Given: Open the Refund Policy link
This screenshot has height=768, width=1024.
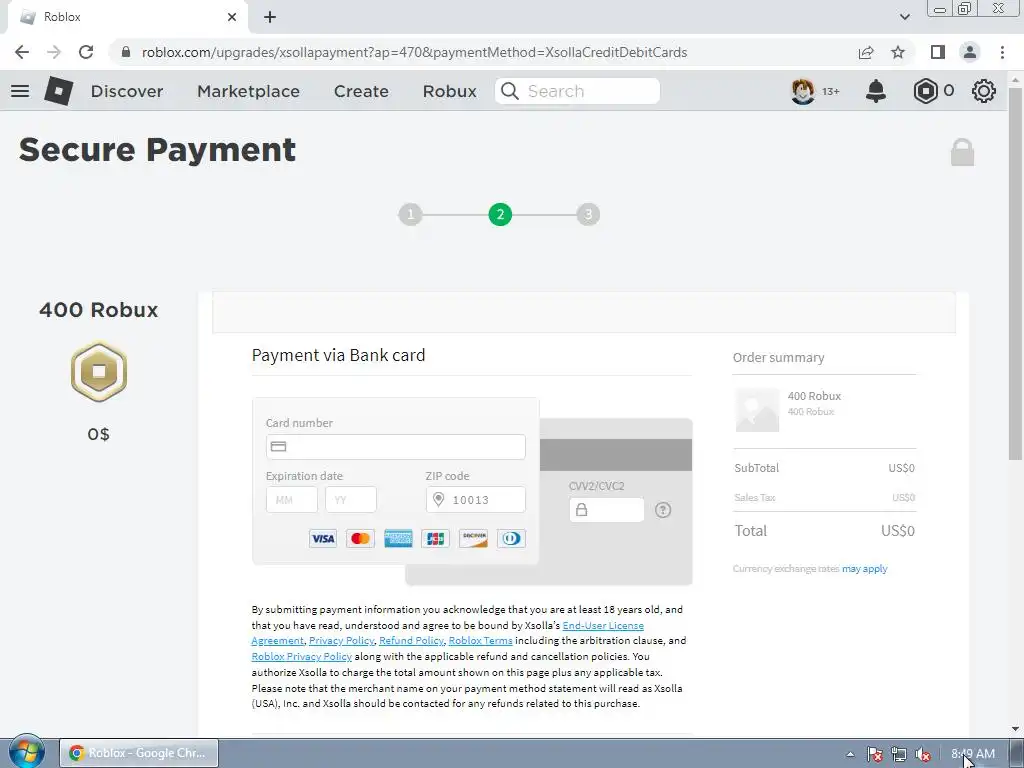Looking at the screenshot, I should point(411,641).
